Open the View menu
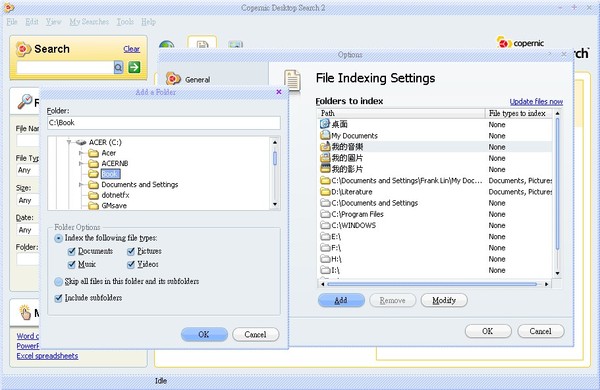This screenshot has width=600, height=390. 54,22
